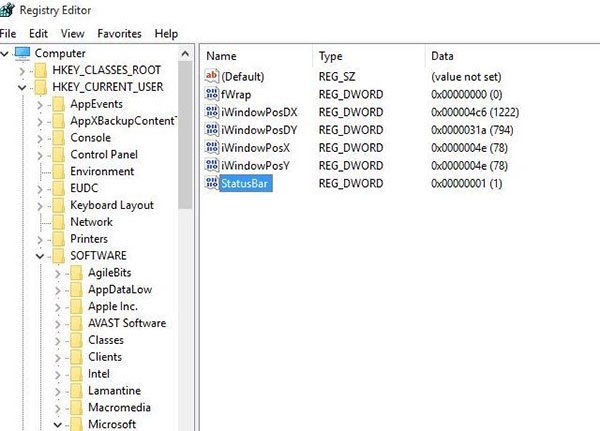Expand the Control Panel key
This screenshot has width=600, height=431.
pyautogui.click(x=40, y=155)
